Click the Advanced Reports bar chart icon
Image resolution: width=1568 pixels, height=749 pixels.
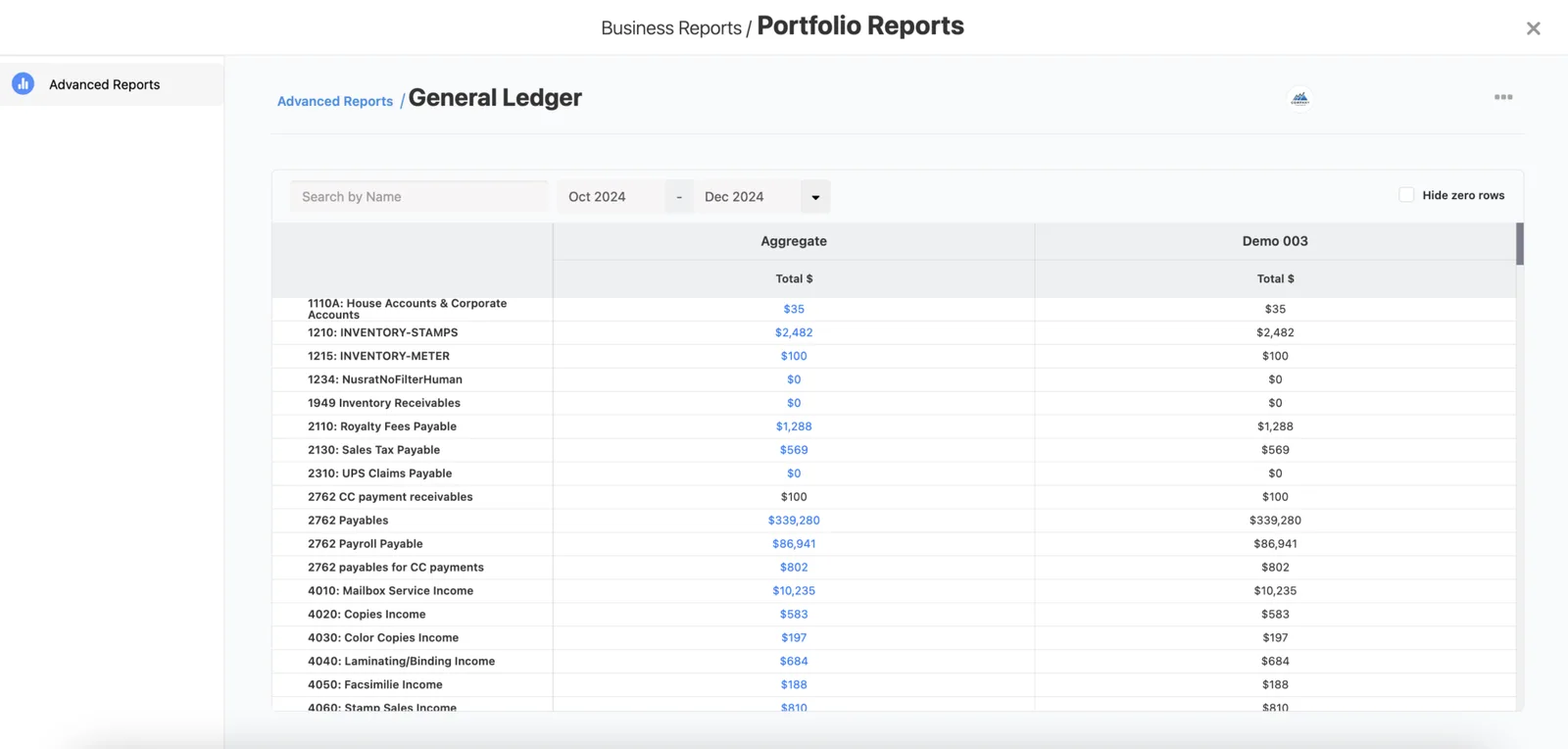[x=23, y=84]
